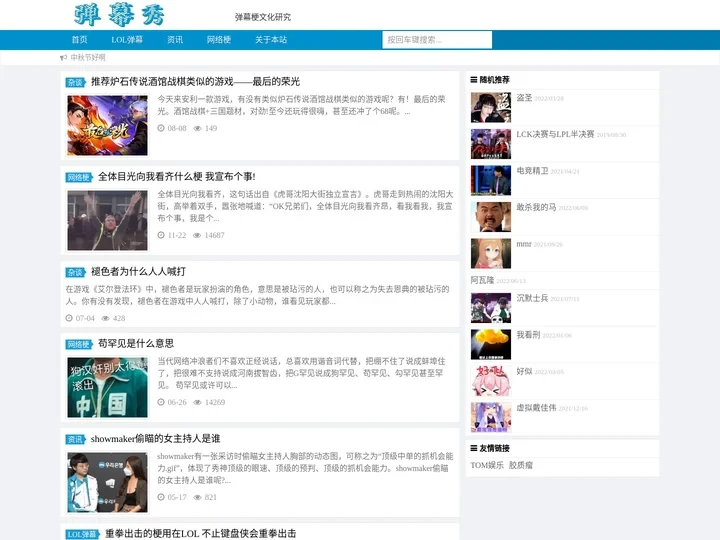Click the 杂谈 tag on 褪色者 article

pyautogui.click(x=75, y=272)
